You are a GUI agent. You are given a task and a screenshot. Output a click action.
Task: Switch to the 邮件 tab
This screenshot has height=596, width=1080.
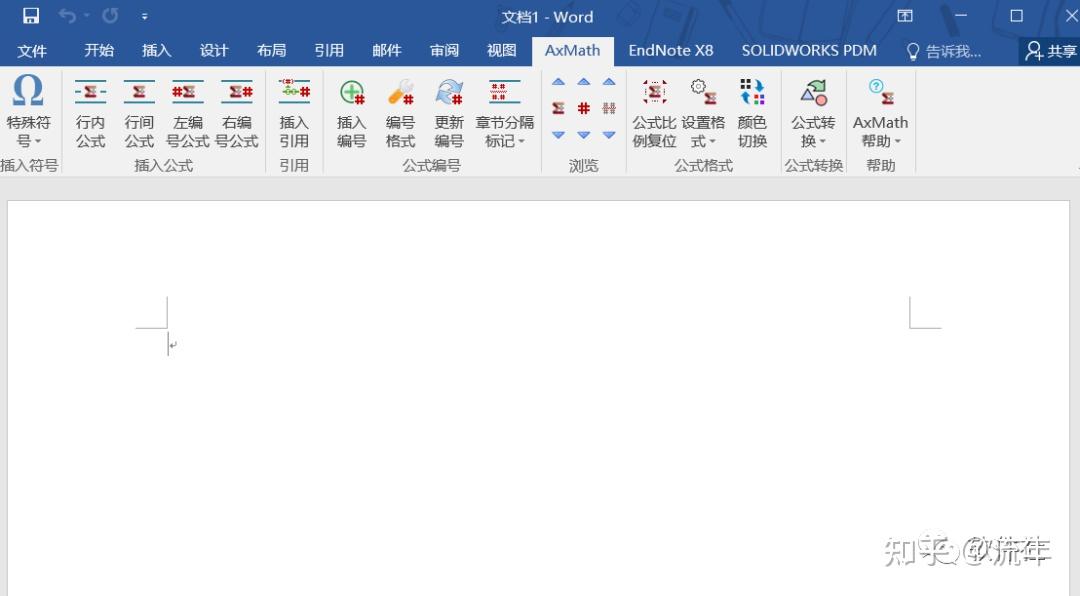387,50
